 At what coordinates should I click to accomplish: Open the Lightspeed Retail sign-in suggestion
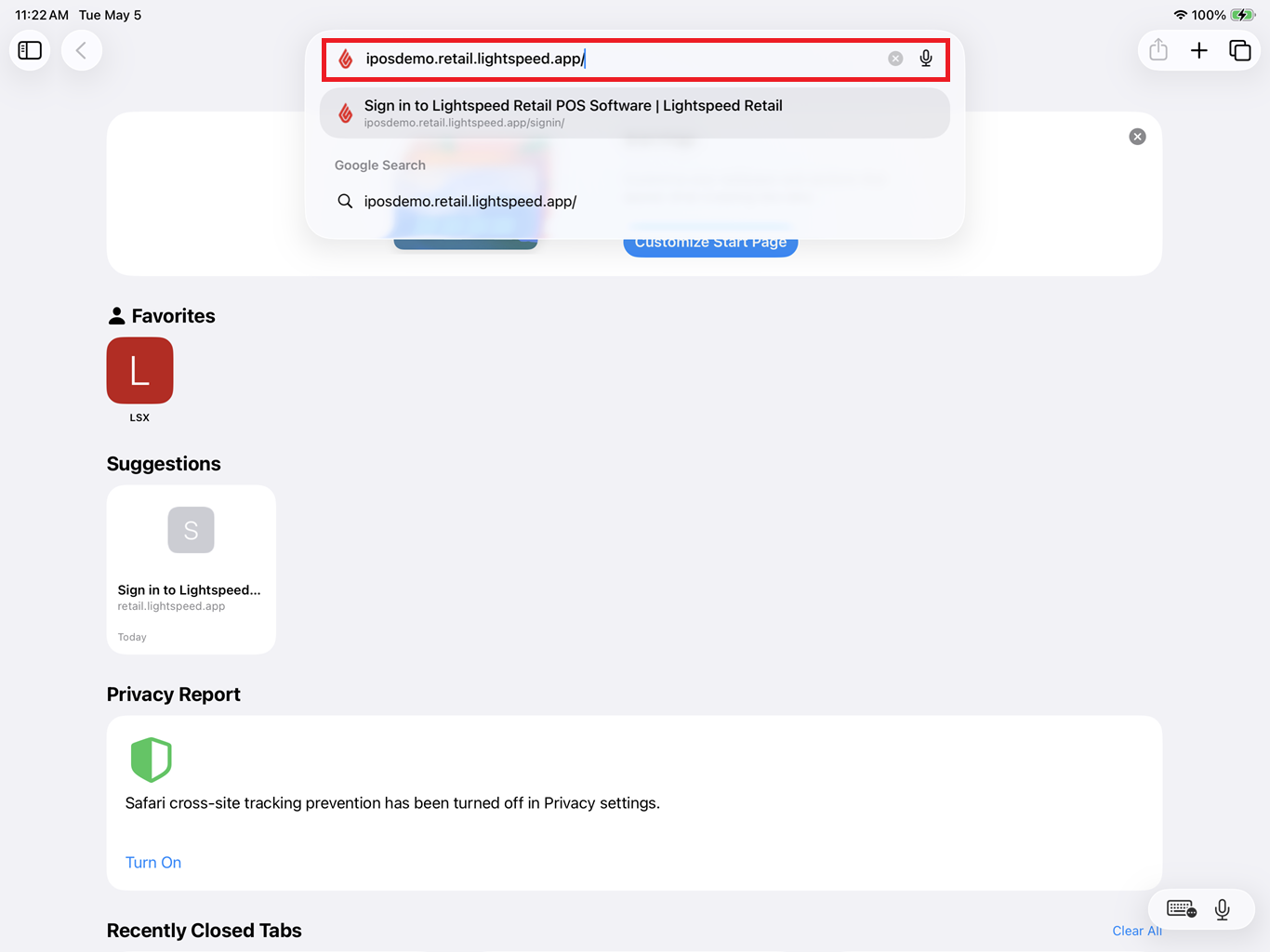(635, 113)
